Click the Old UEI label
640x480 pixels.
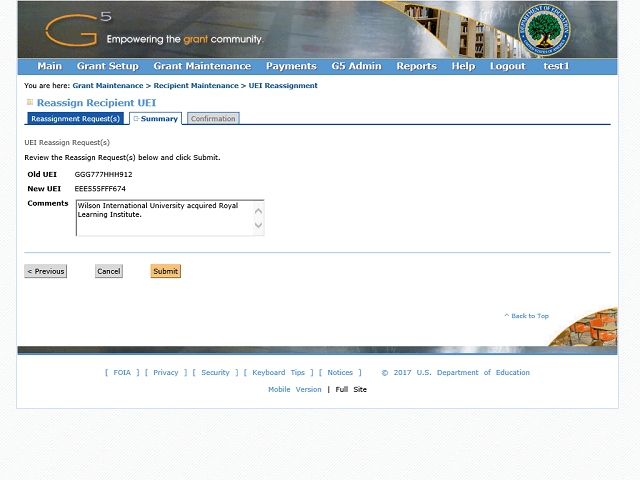coord(42,174)
